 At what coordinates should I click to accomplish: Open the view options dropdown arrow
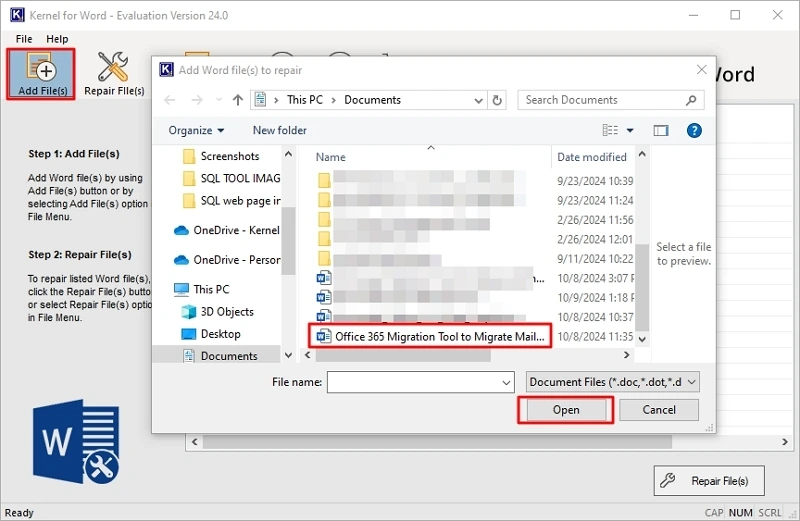tap(630, 131)
